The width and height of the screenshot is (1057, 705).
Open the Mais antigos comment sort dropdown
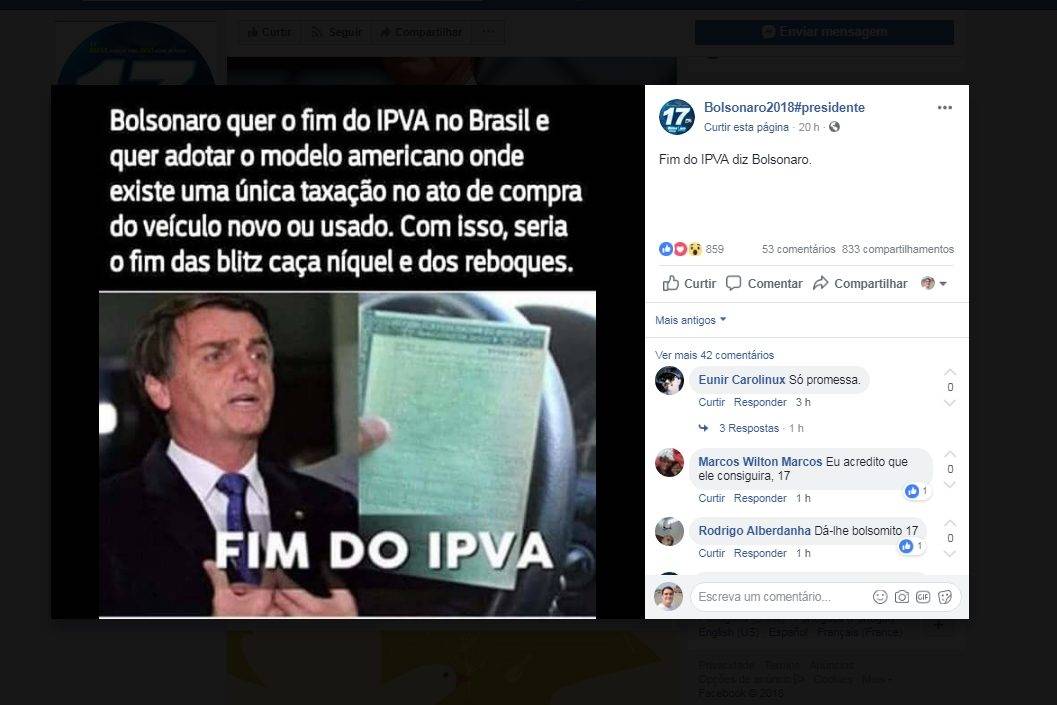690,320
